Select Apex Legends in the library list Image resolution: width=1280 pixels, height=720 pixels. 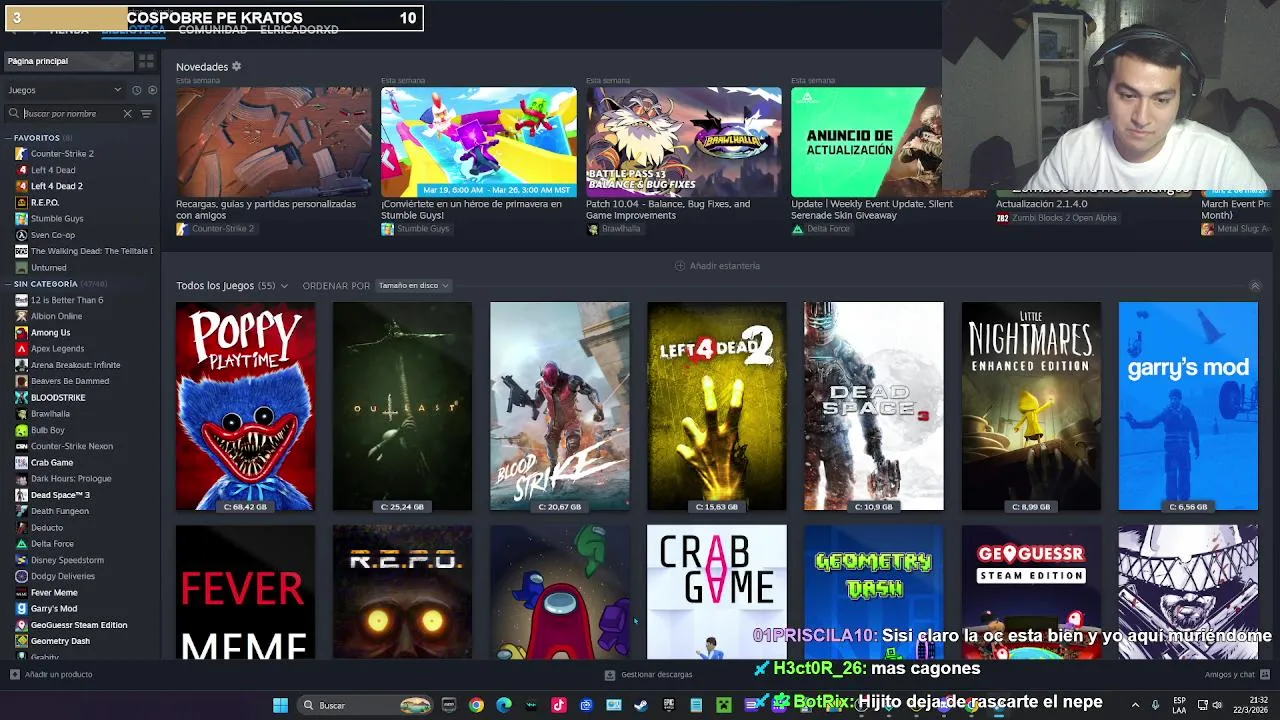(57, 348)
